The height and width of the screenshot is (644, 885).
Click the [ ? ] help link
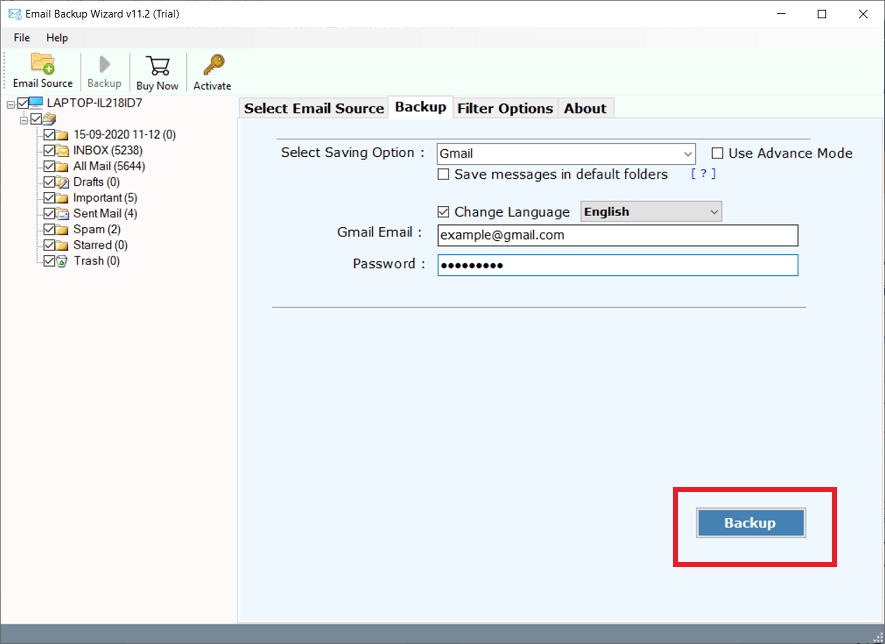coord(703,174)
